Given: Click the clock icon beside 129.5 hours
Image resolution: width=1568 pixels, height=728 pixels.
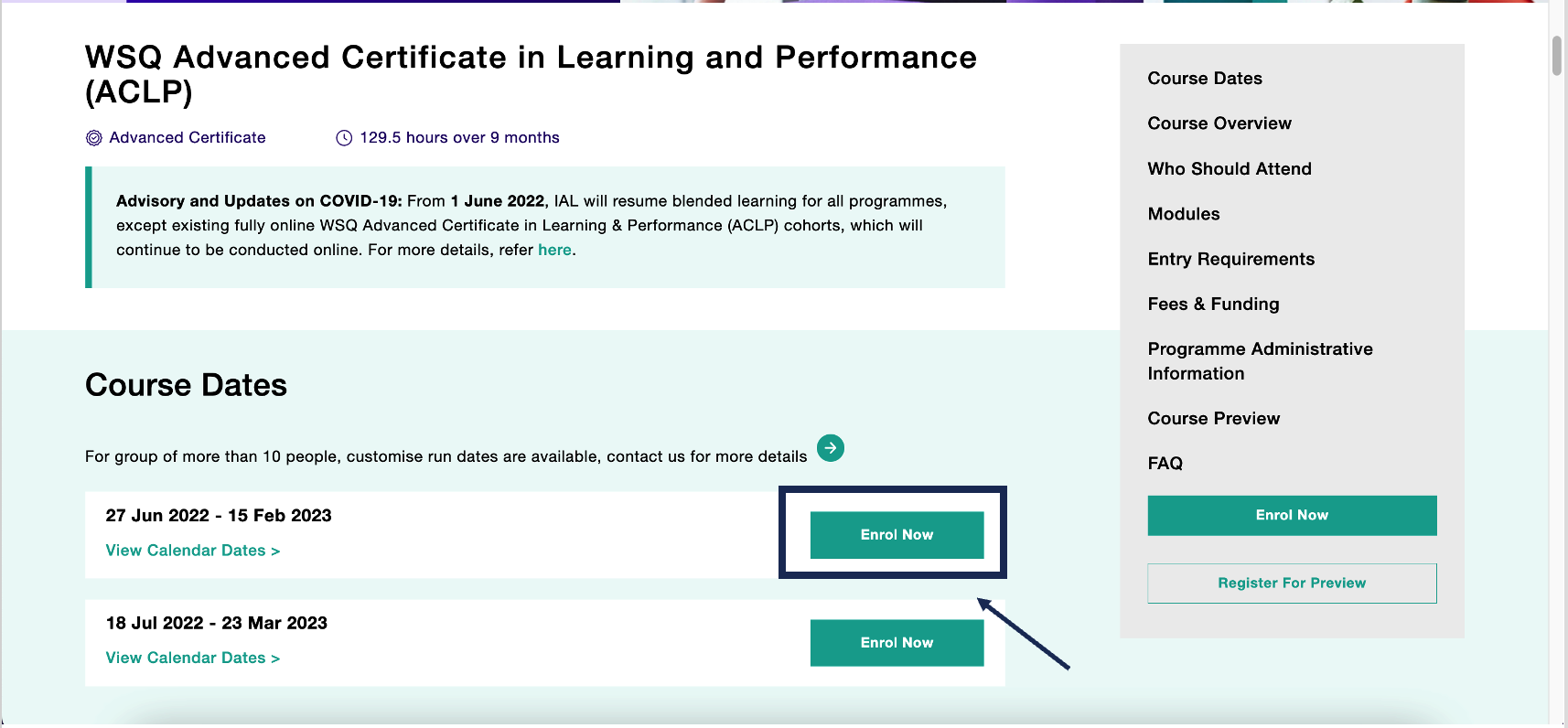Looking at the screenshot, I should [x=344, y=138].
